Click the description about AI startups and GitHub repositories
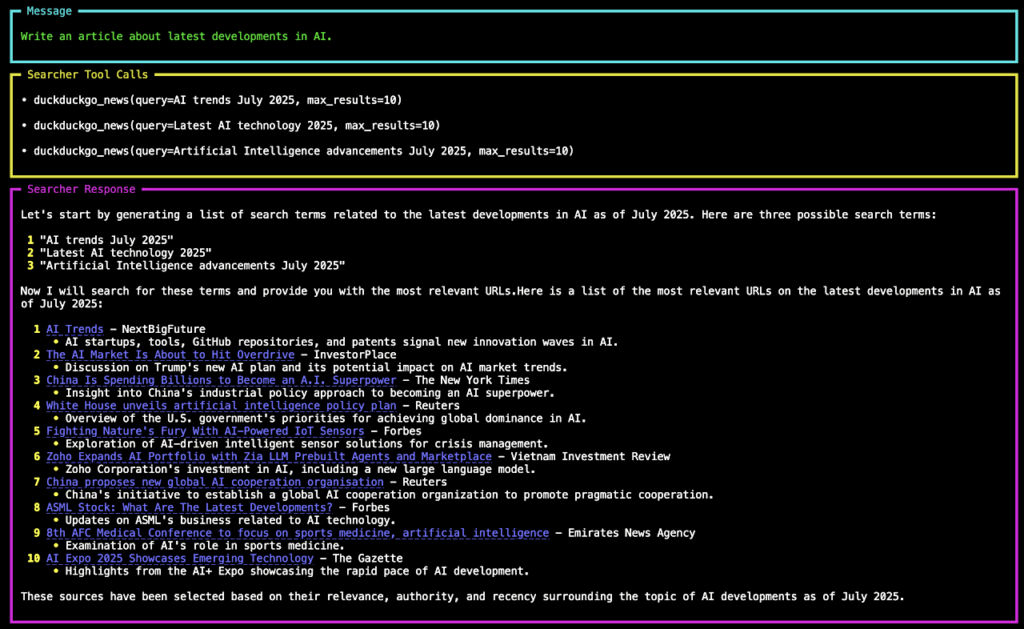 342,342
